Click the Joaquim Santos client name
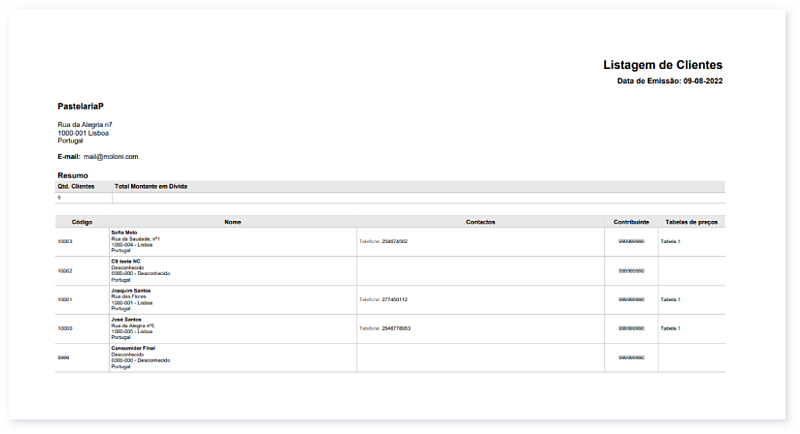This screenshot has height=434, width=800. tap(131, 290)
